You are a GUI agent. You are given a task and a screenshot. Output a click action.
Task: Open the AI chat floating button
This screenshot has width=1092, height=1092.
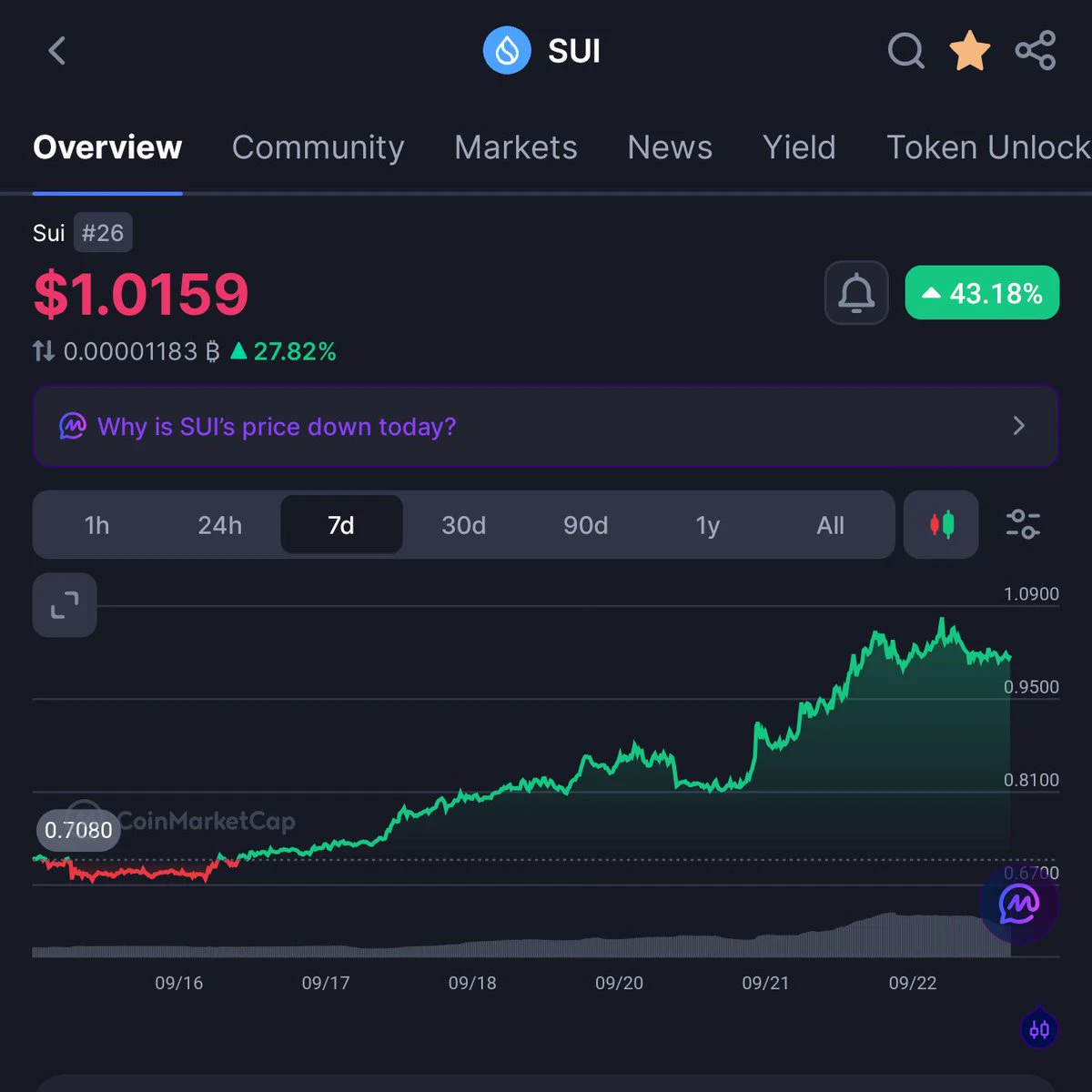click(1018, 904)
